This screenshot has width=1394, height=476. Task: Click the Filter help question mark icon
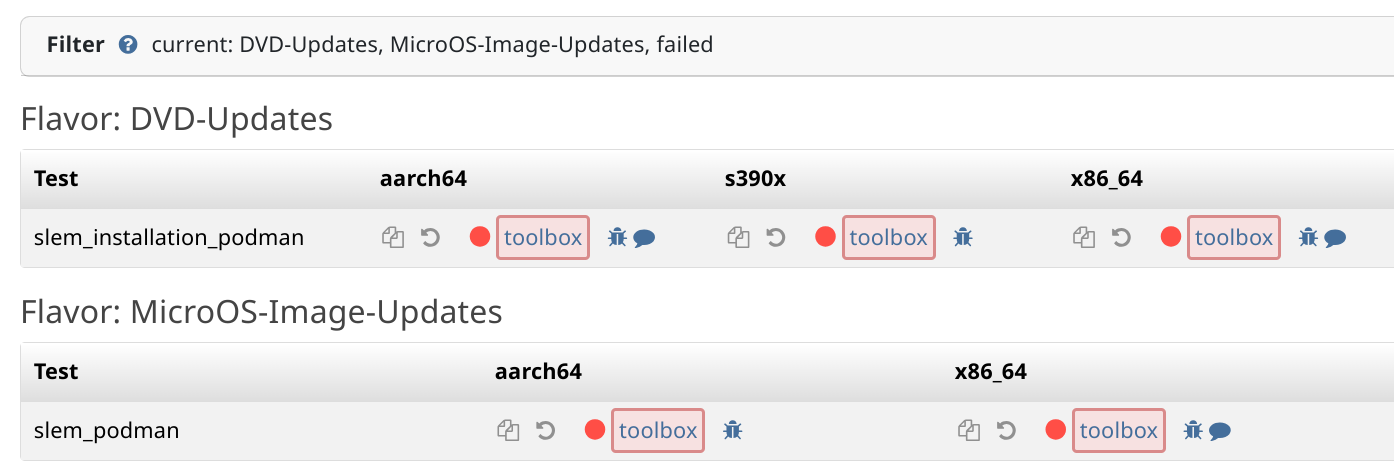[x=127, y=45]
